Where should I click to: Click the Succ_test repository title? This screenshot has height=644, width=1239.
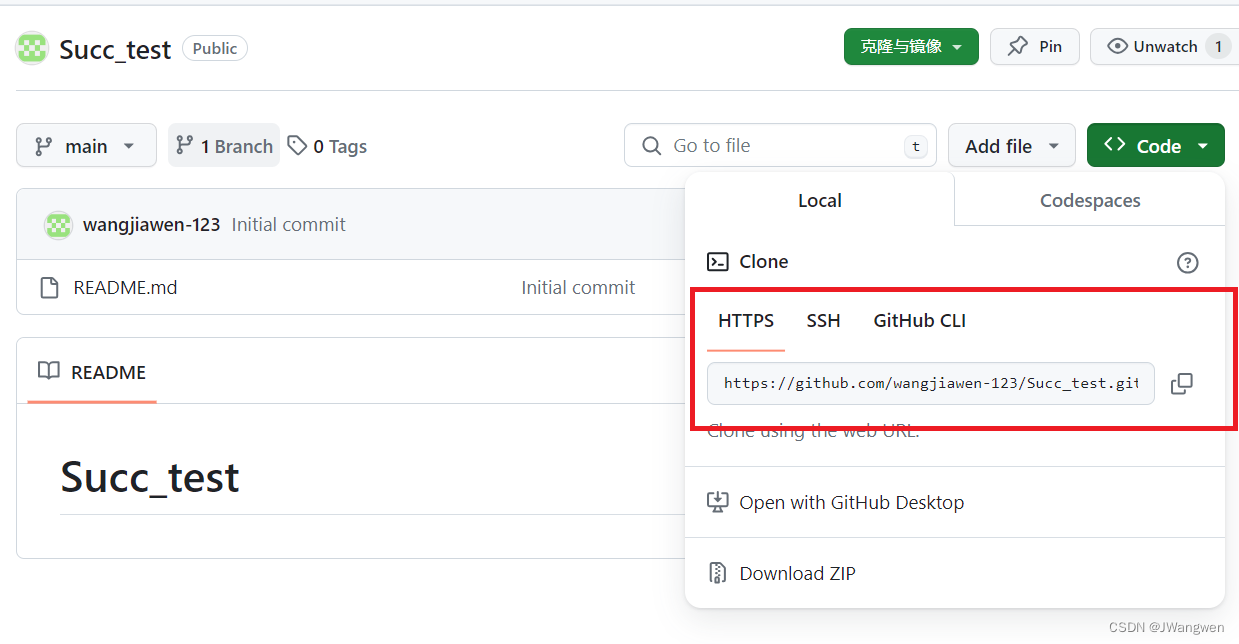pos(115,49)
